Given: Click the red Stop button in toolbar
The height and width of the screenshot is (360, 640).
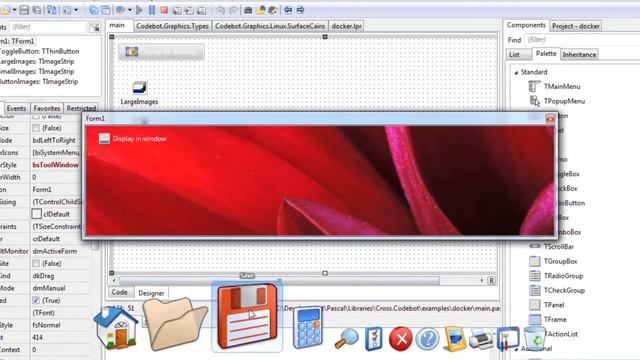Looking at the screenshot, I should tap(164, 10).
